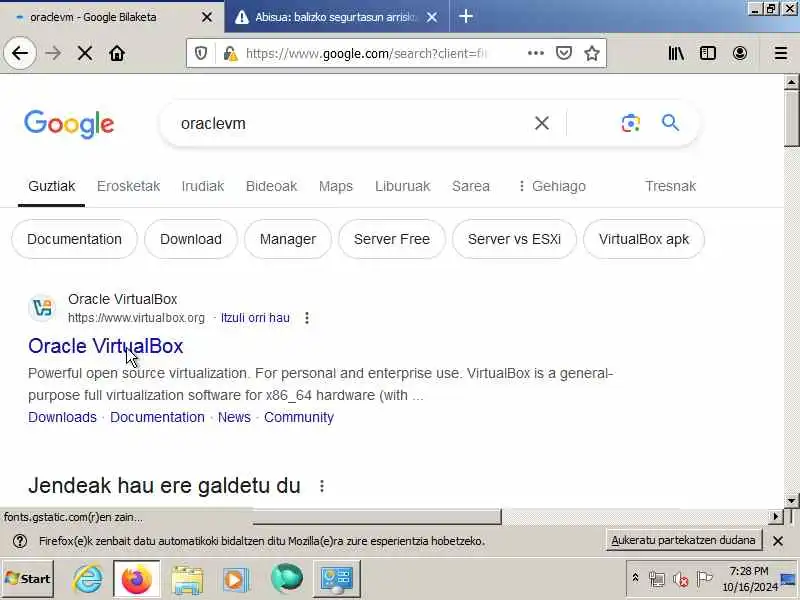The width and height of the screenshot is (800, 600).
Task: Bookmark this page with the star
Action: pos(592,53)
